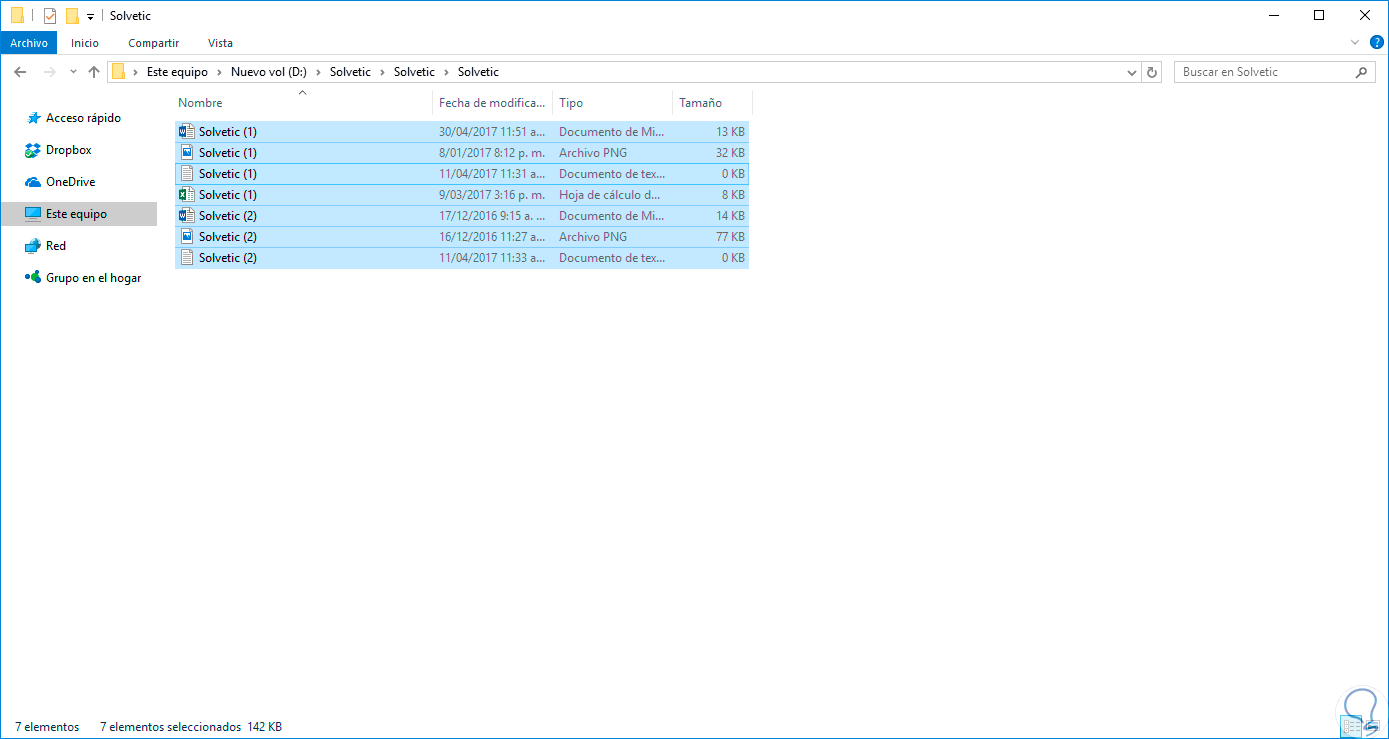
Task: Click PNG icon of 32 KB Solvetic (1)
Action: [x=186, y=153]
